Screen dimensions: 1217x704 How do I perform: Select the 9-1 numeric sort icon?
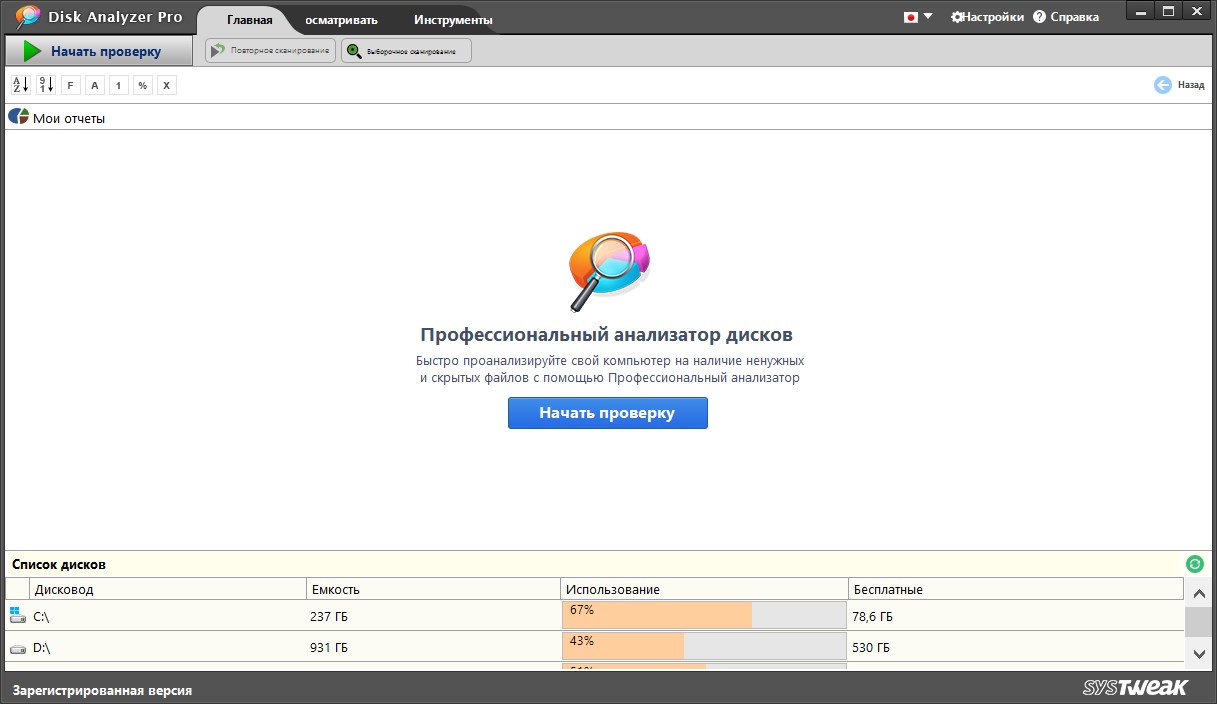click(44, 85)
